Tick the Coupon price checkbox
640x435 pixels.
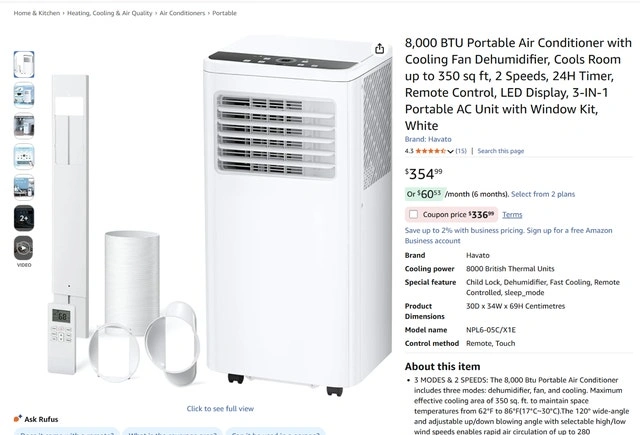tap(413, 214)
